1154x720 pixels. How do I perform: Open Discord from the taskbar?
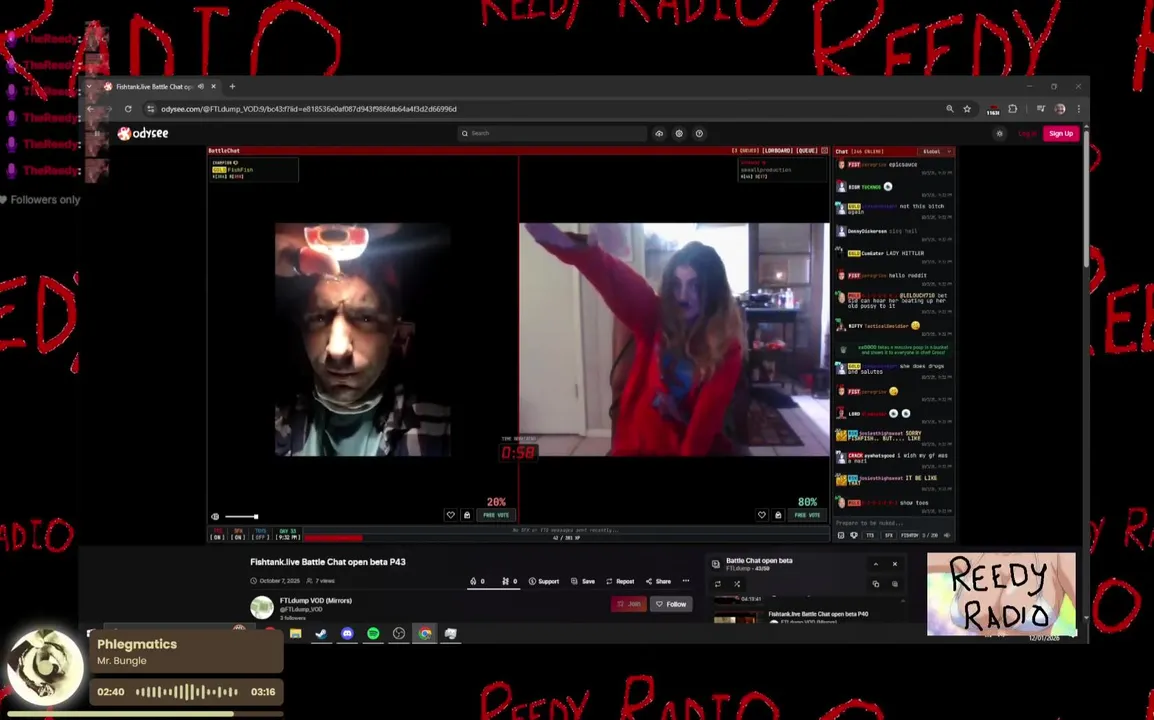347,633
